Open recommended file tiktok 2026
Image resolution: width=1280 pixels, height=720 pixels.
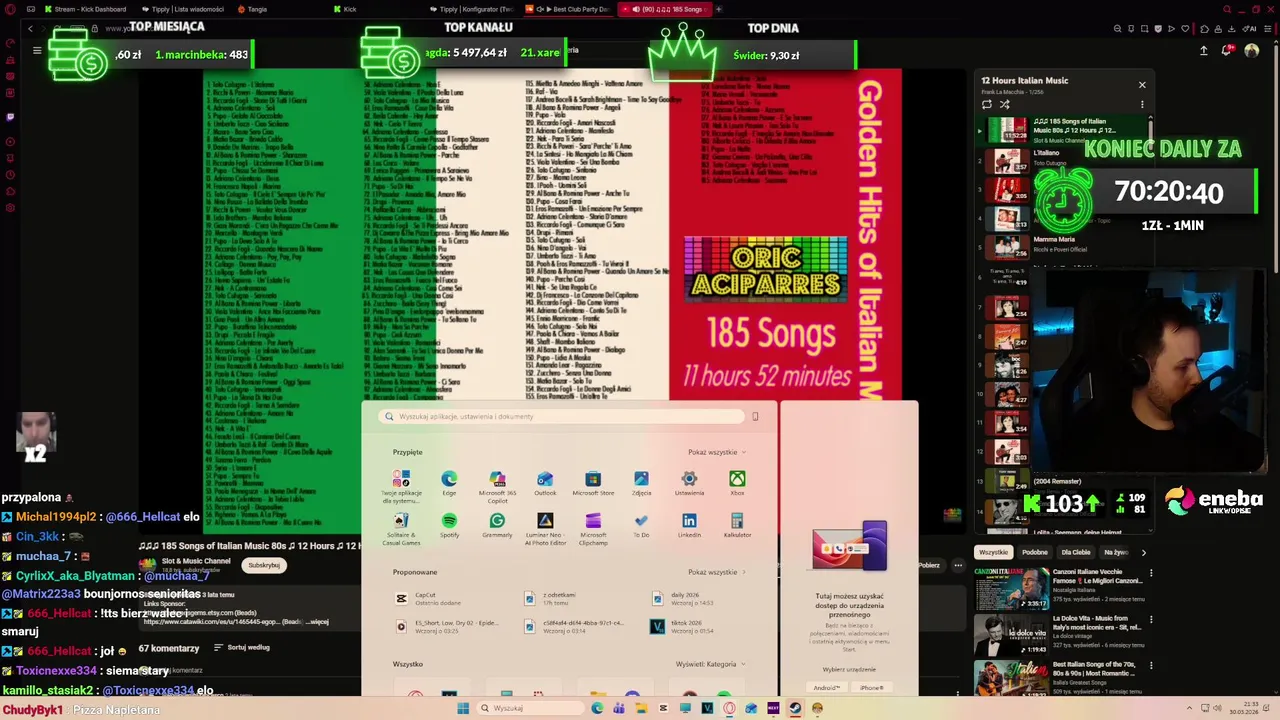tap(681, 626)
